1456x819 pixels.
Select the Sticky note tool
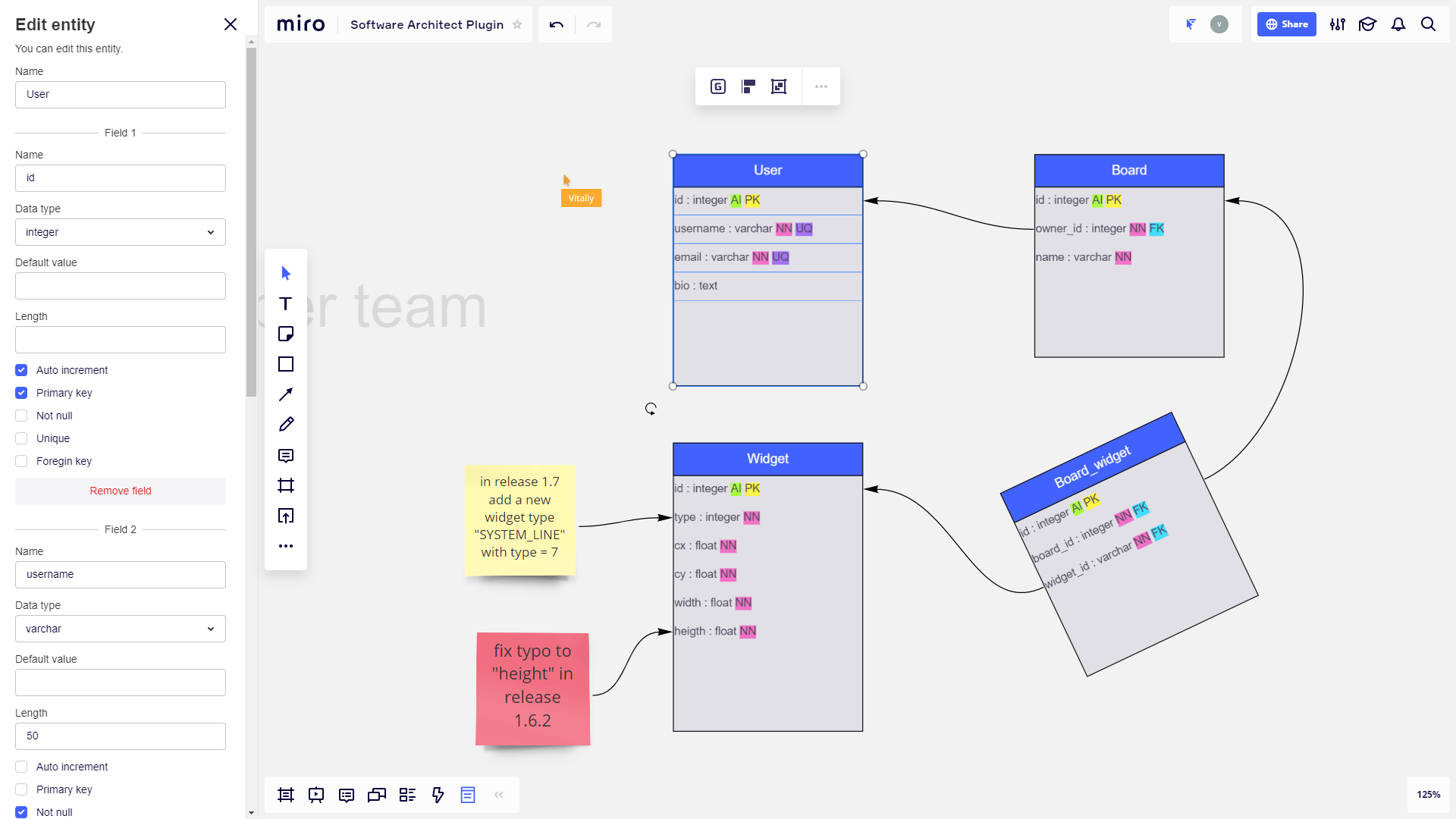[x=286, y=334]
